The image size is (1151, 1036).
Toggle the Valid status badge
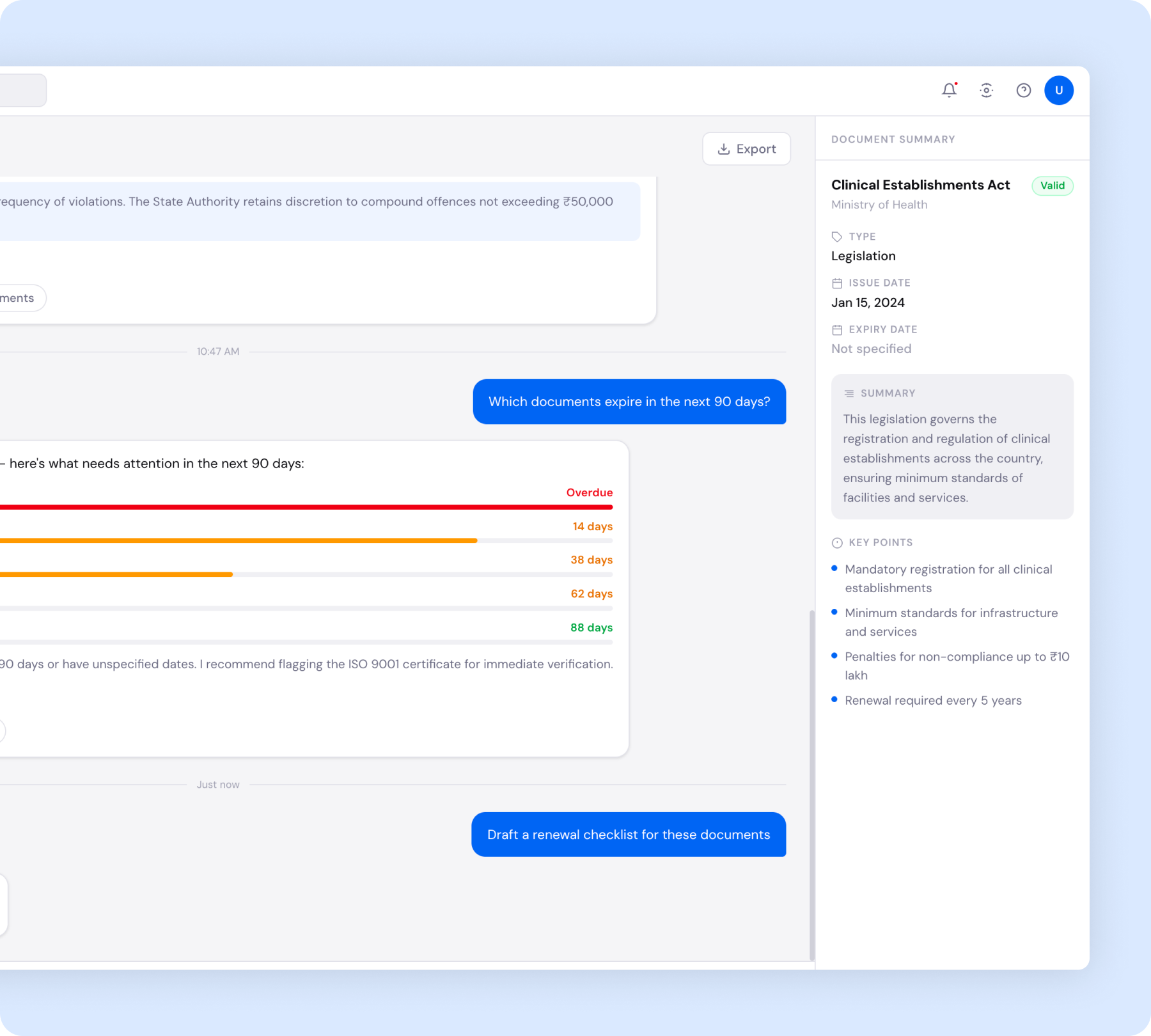pyautogui.click(x=1053, y=185)
